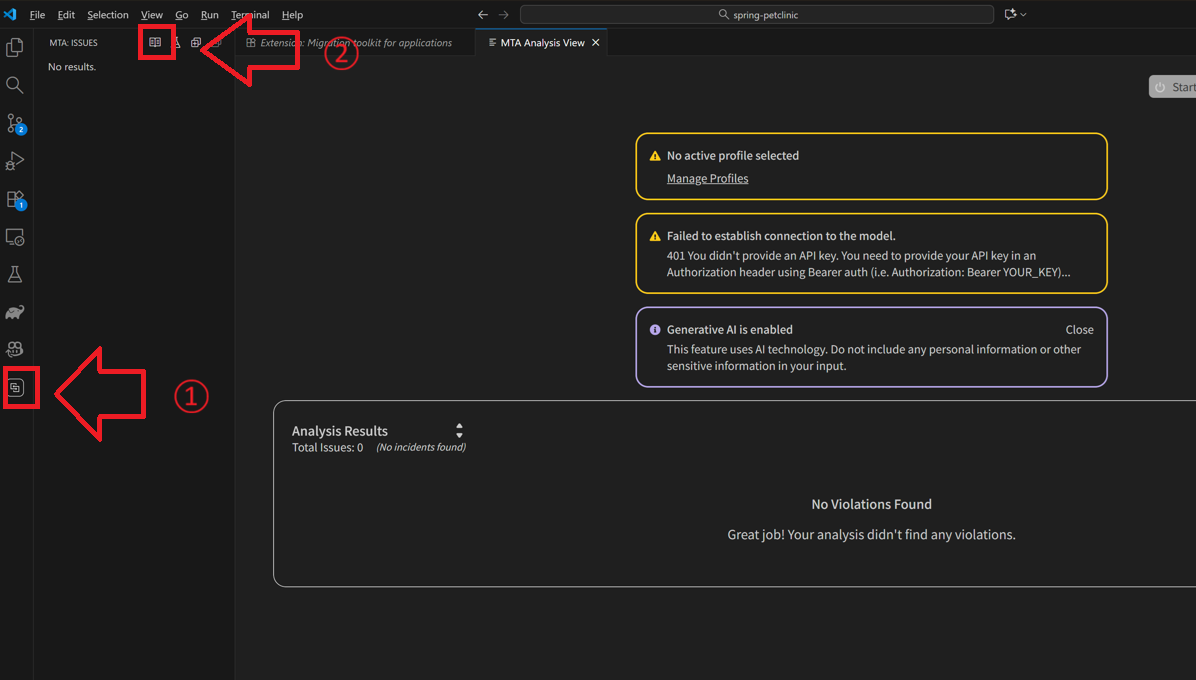The height and width of the screenshot is (680, 1196).
Task: Open the Extensions view with badge 1
Action: (14, 199)
